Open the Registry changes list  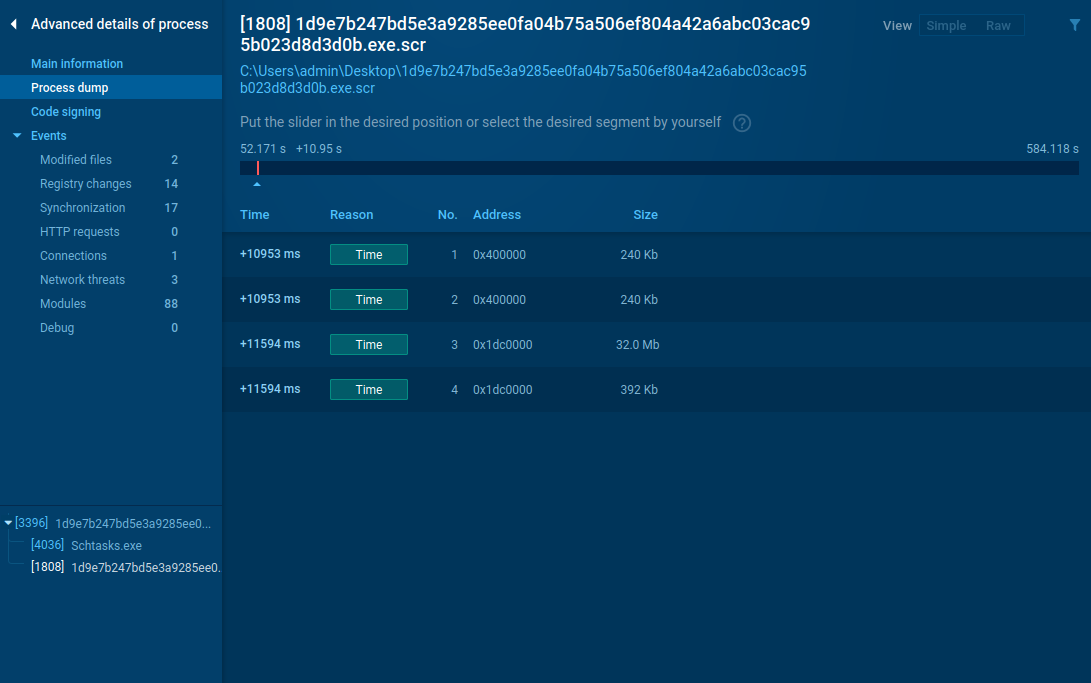[85, 183]
